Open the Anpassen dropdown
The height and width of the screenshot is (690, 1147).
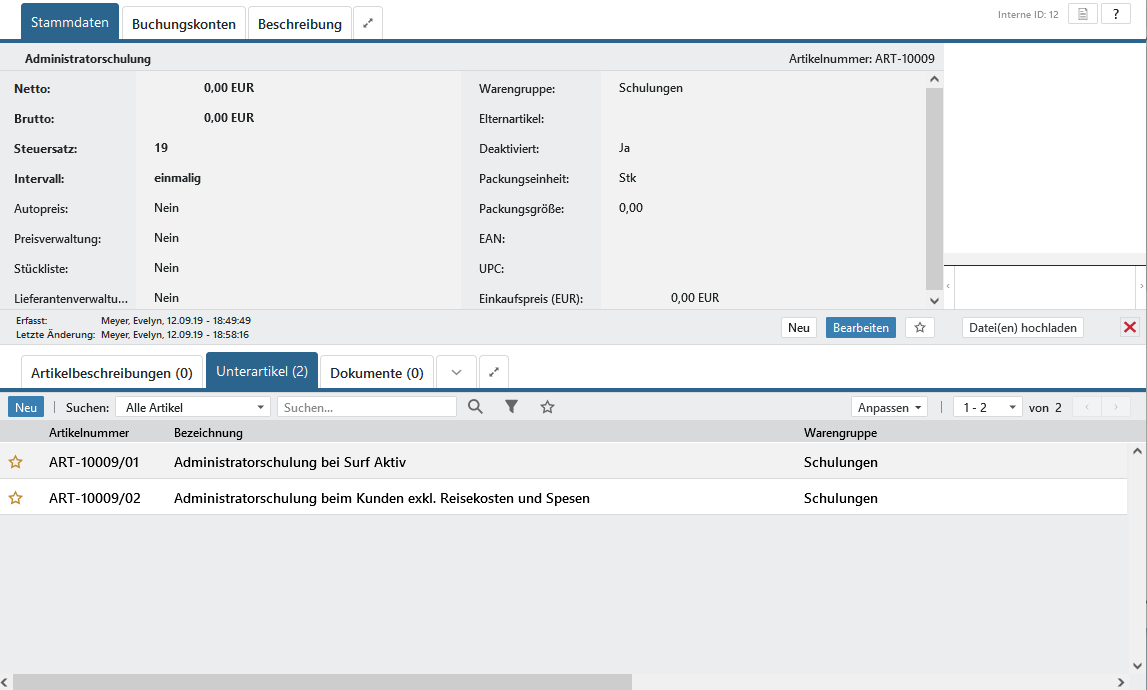(889, 407)
